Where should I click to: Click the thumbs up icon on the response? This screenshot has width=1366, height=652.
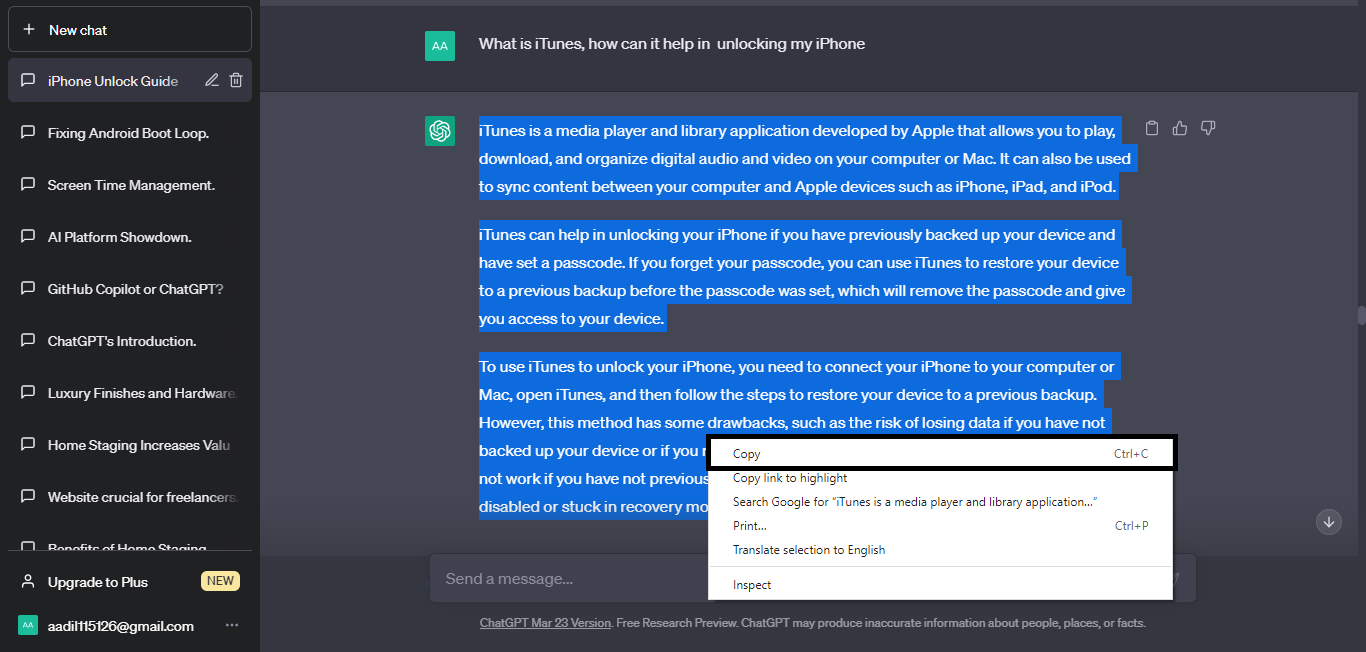1180,128
